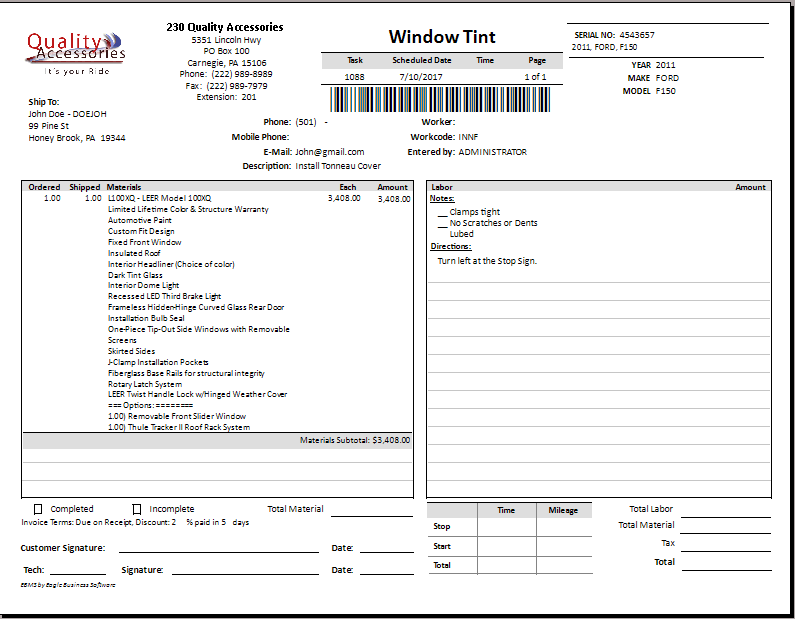Click the colored barcode under the task table

click(441, 99)
